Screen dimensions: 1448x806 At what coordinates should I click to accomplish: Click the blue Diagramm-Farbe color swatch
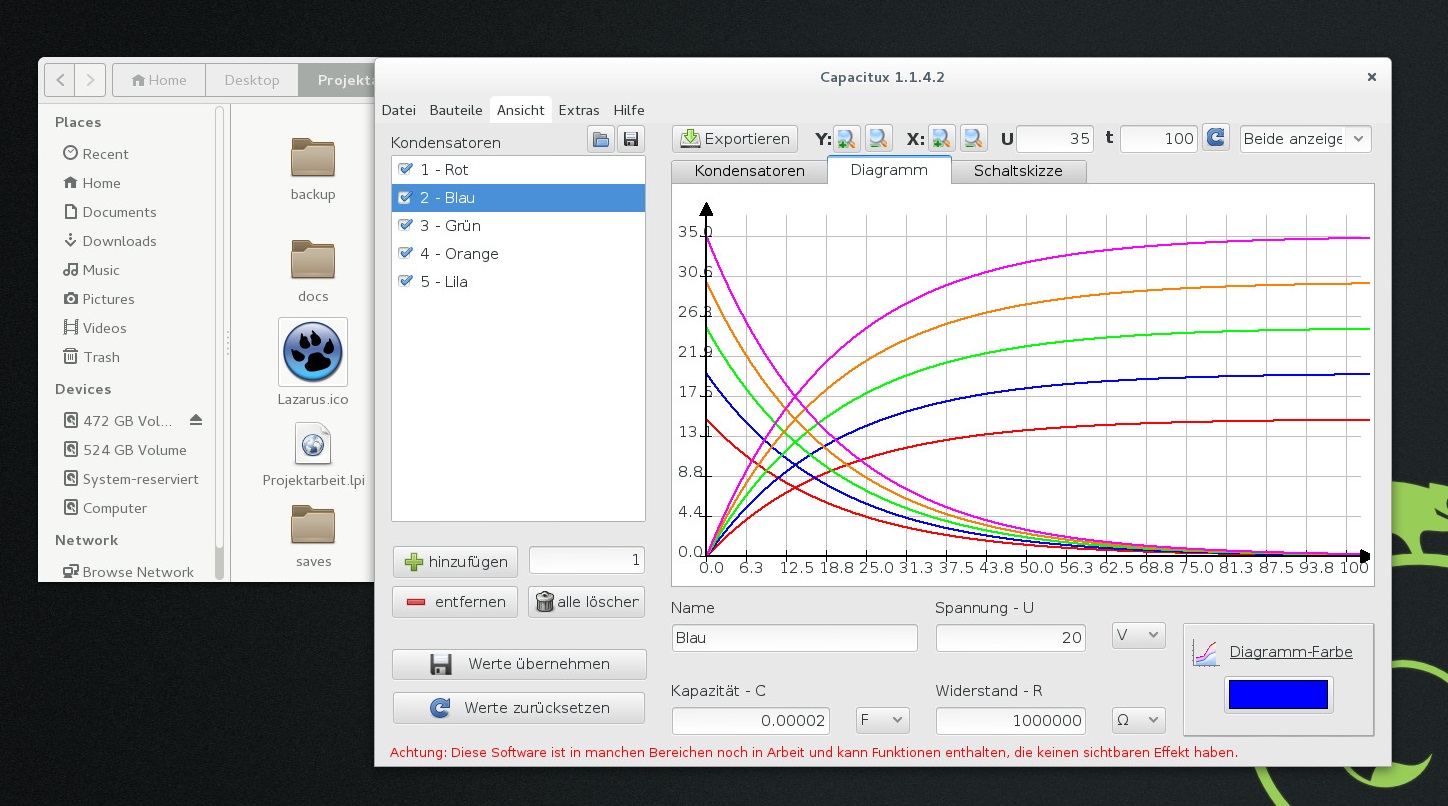1278,694
